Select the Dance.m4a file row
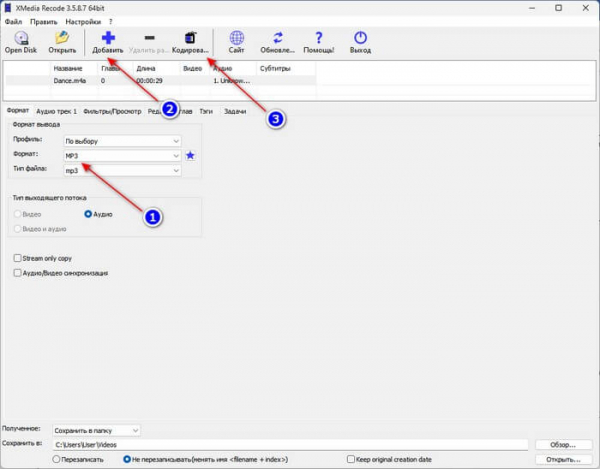 coord(161,81)
